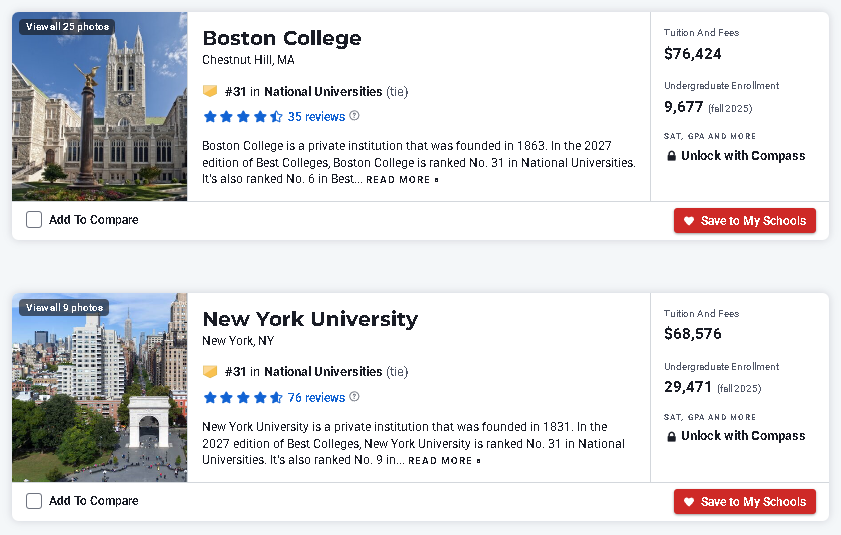Click the tuition value $68,576
The height and width of the screenshot is (535, 841).
click(692, 334)
